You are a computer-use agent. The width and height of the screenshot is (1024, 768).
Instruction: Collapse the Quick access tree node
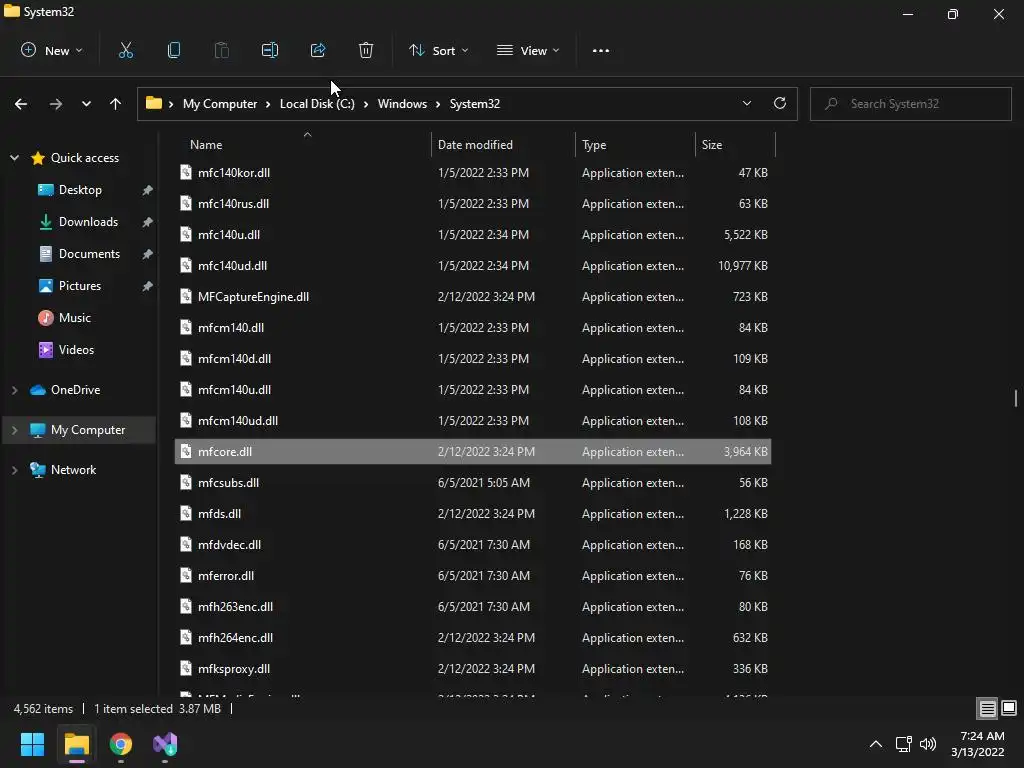(14, 158)
